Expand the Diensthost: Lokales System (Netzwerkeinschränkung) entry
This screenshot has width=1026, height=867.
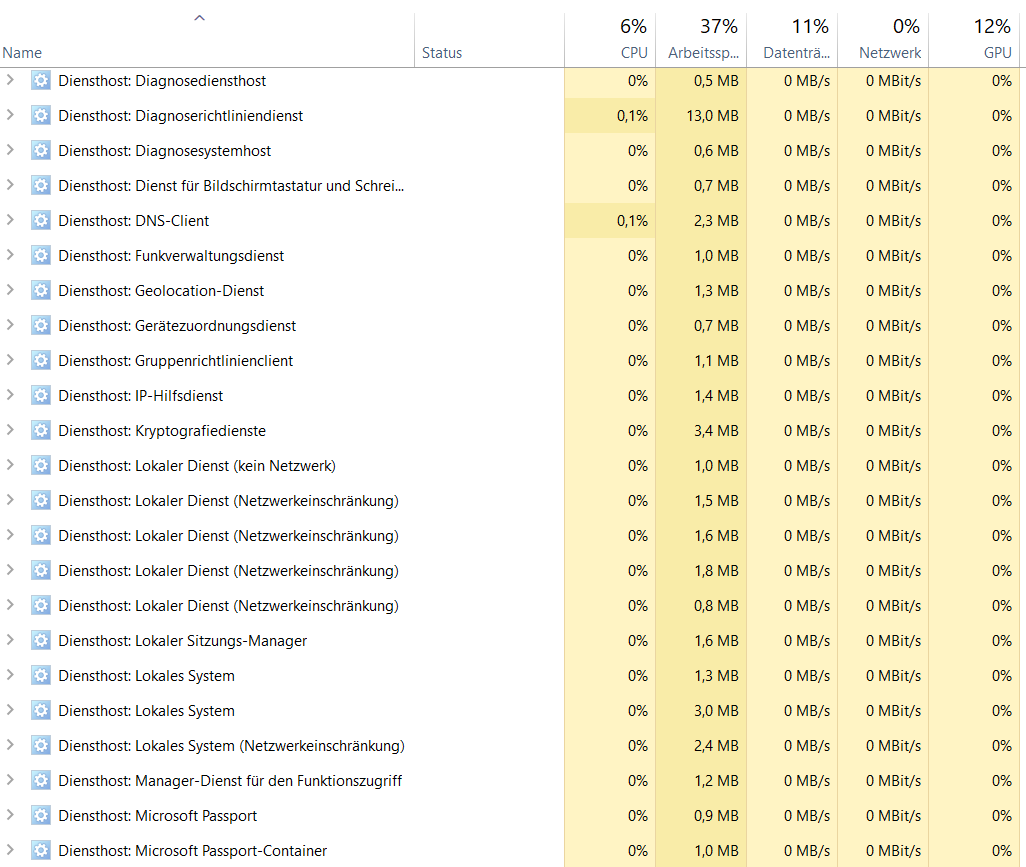pyautogui.click(x=10, y=745)
